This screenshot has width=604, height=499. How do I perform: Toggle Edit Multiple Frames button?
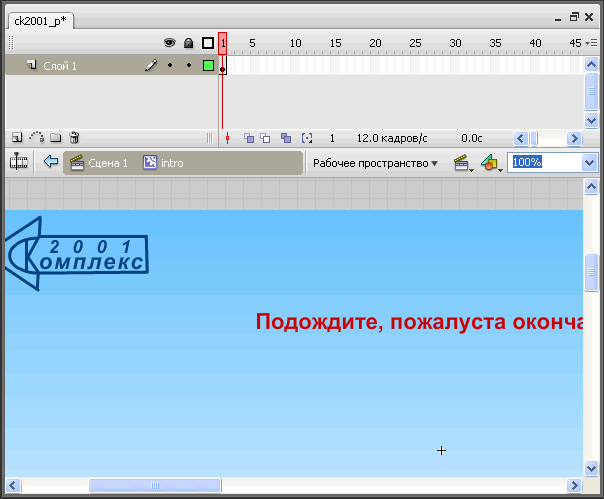(x=286, y=138)
